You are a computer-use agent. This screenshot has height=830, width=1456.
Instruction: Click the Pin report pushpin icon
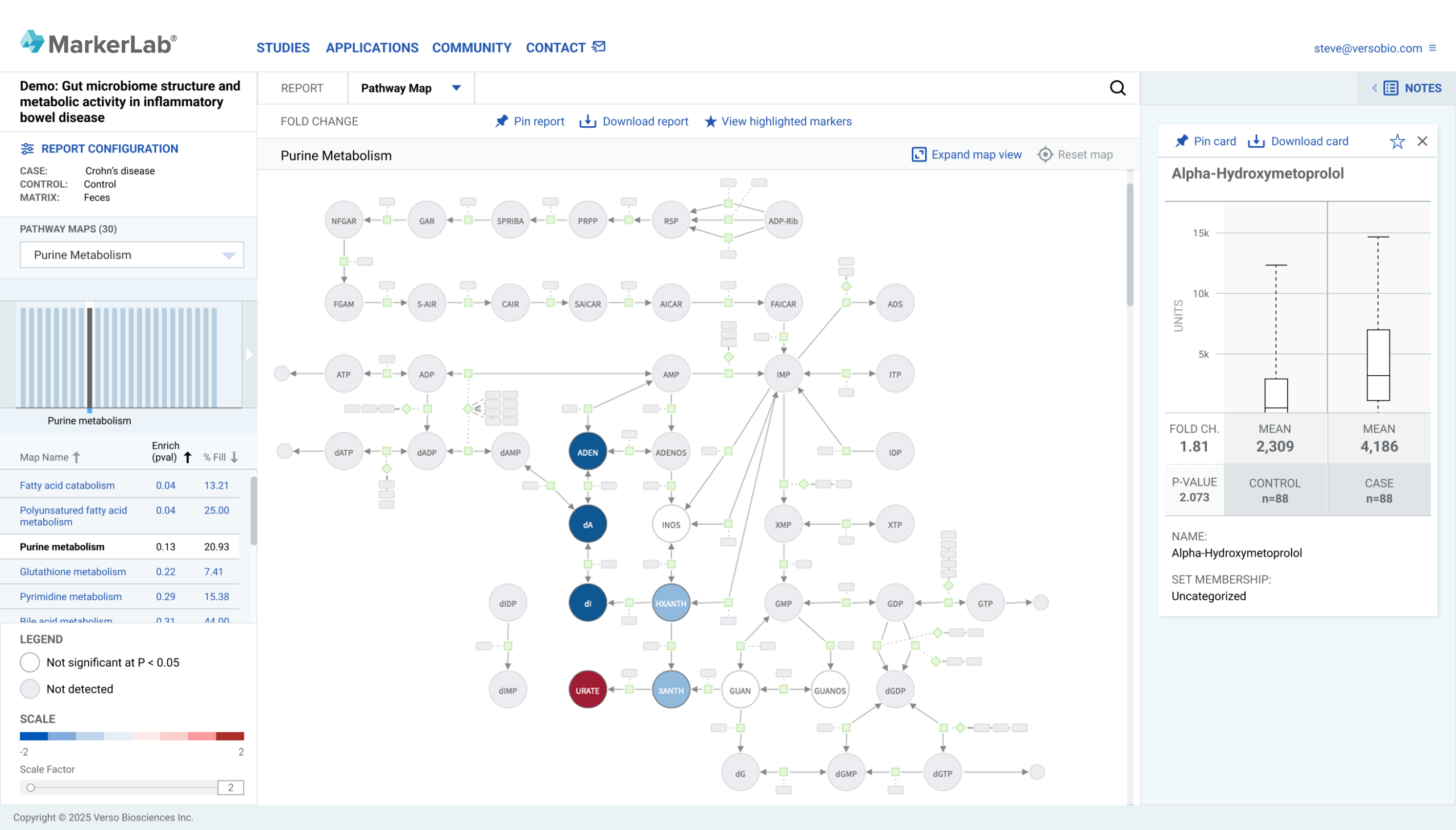501,122
